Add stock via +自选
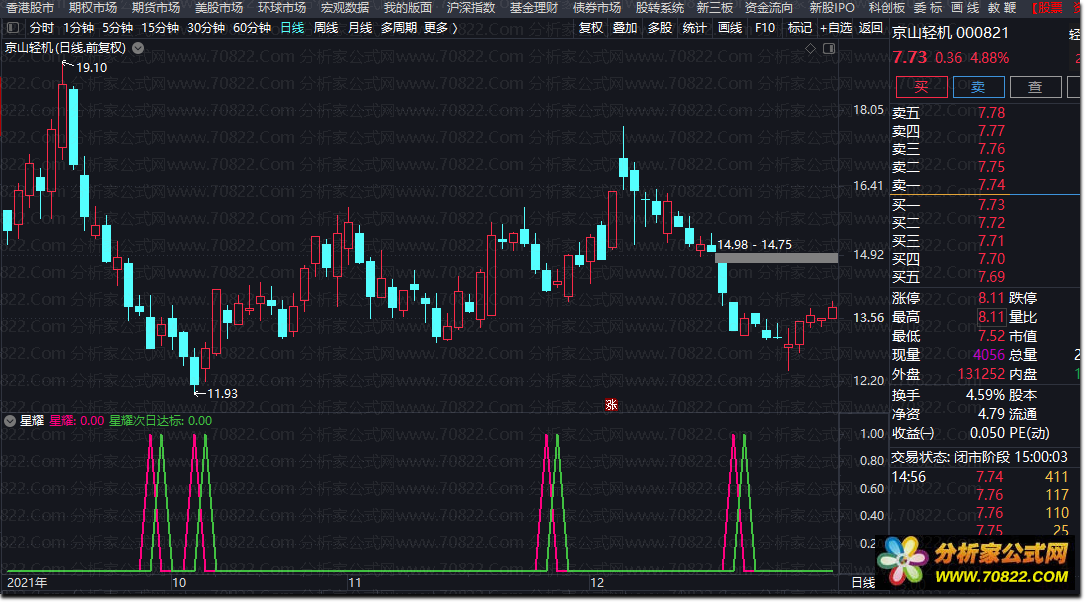The width and height of the screenshot is (1086, 602). (836, 28)
